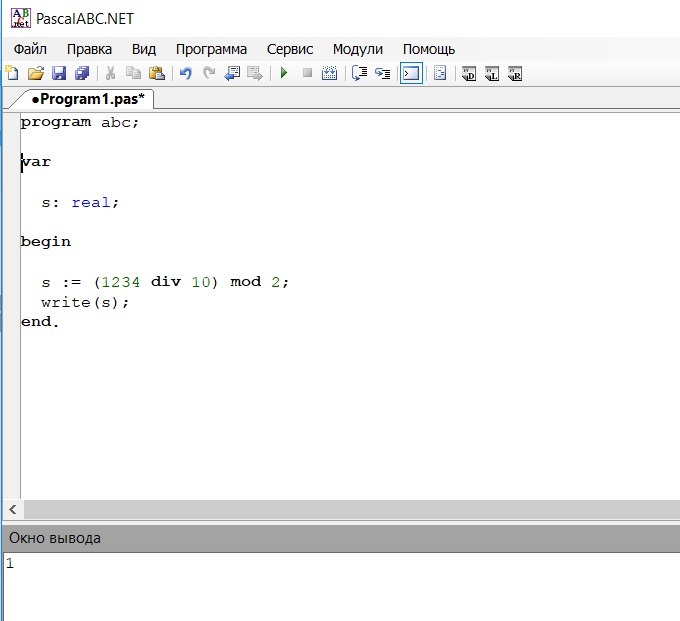
Task: Open the Файл menu
Action: 30,49
